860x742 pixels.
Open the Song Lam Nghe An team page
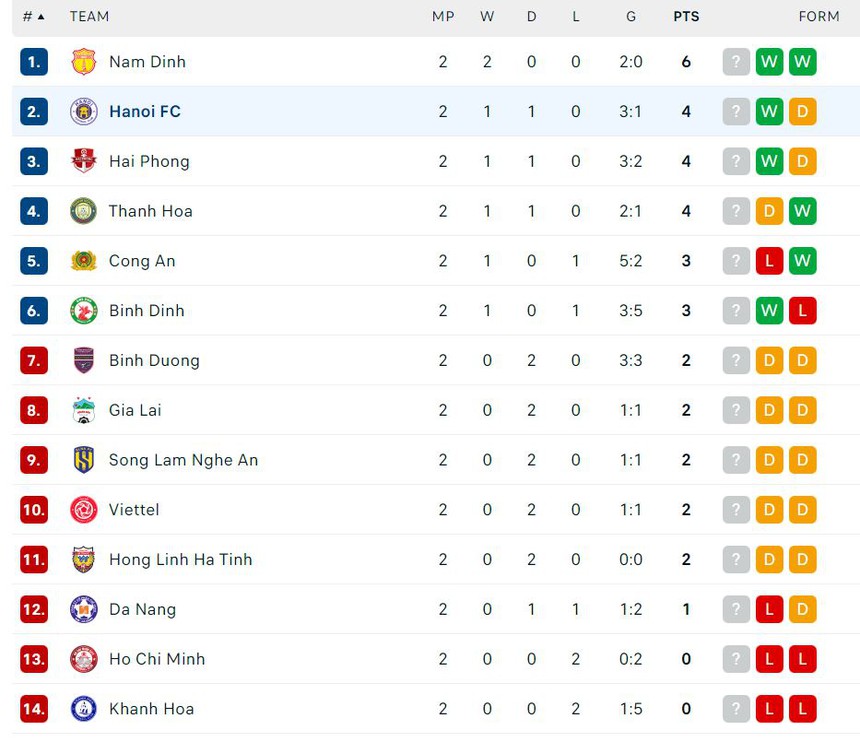(x=183, y=460)
